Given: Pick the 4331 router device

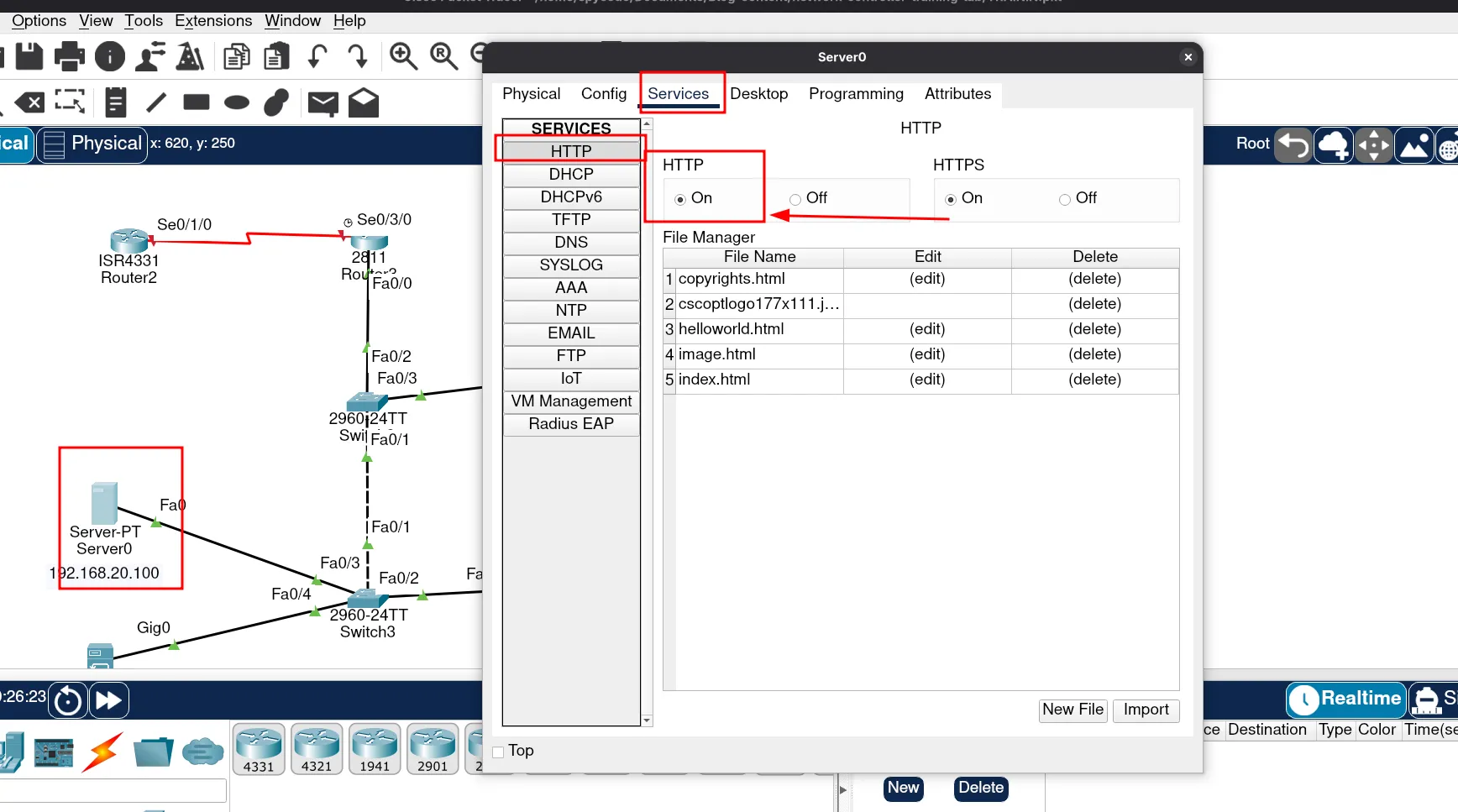Looking at the screenshot, I should pos(259,748).
